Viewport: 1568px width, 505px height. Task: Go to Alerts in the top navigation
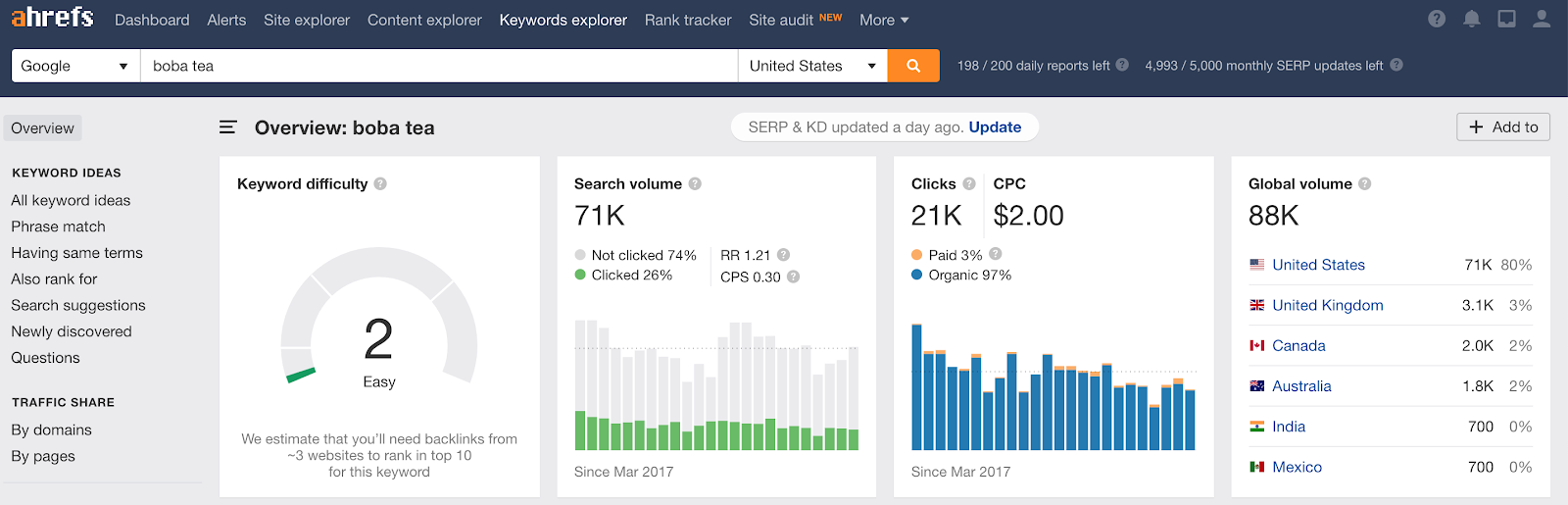click(x=226, y=20)
